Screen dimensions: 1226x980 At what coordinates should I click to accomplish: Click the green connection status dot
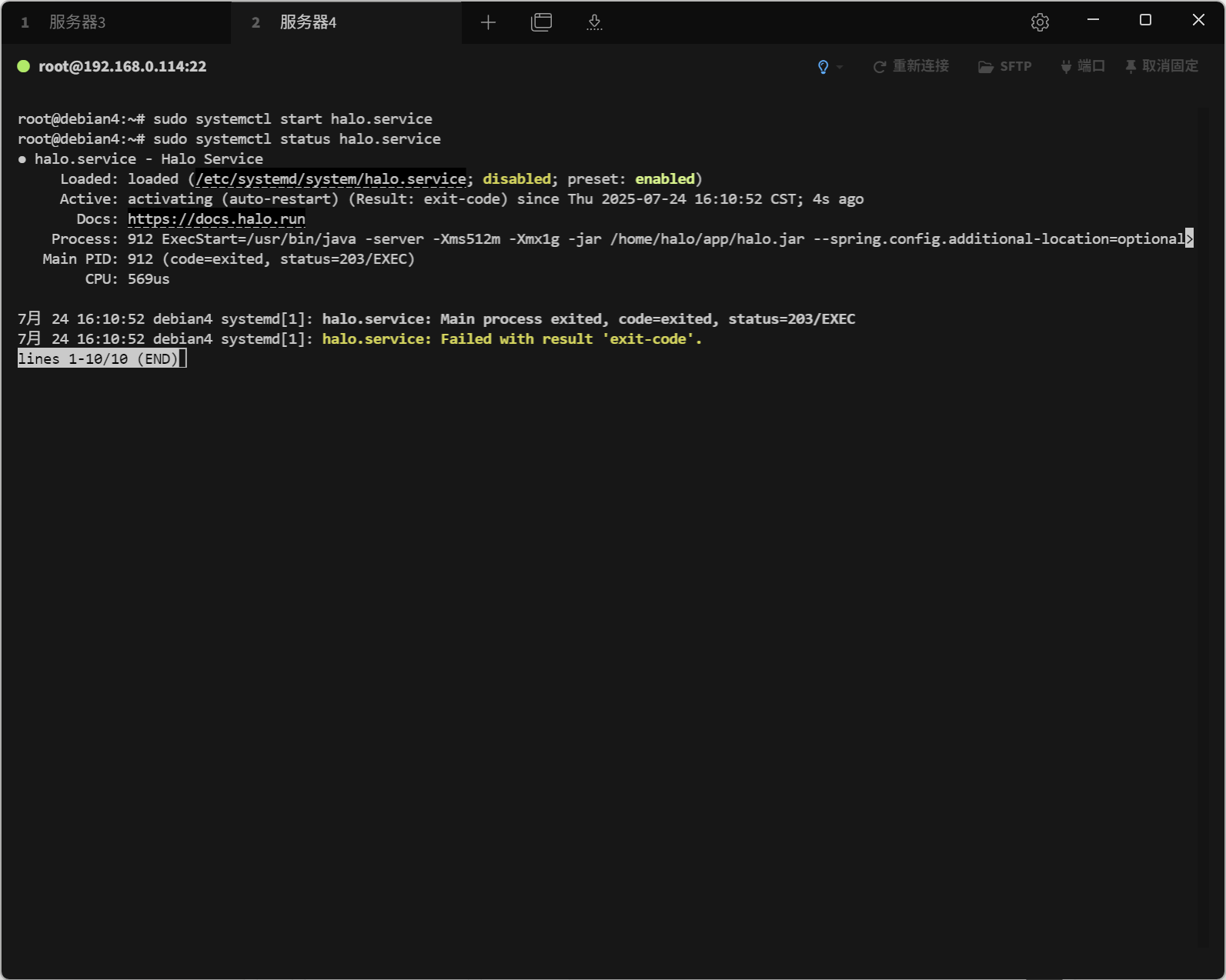(x=24, y=66)
